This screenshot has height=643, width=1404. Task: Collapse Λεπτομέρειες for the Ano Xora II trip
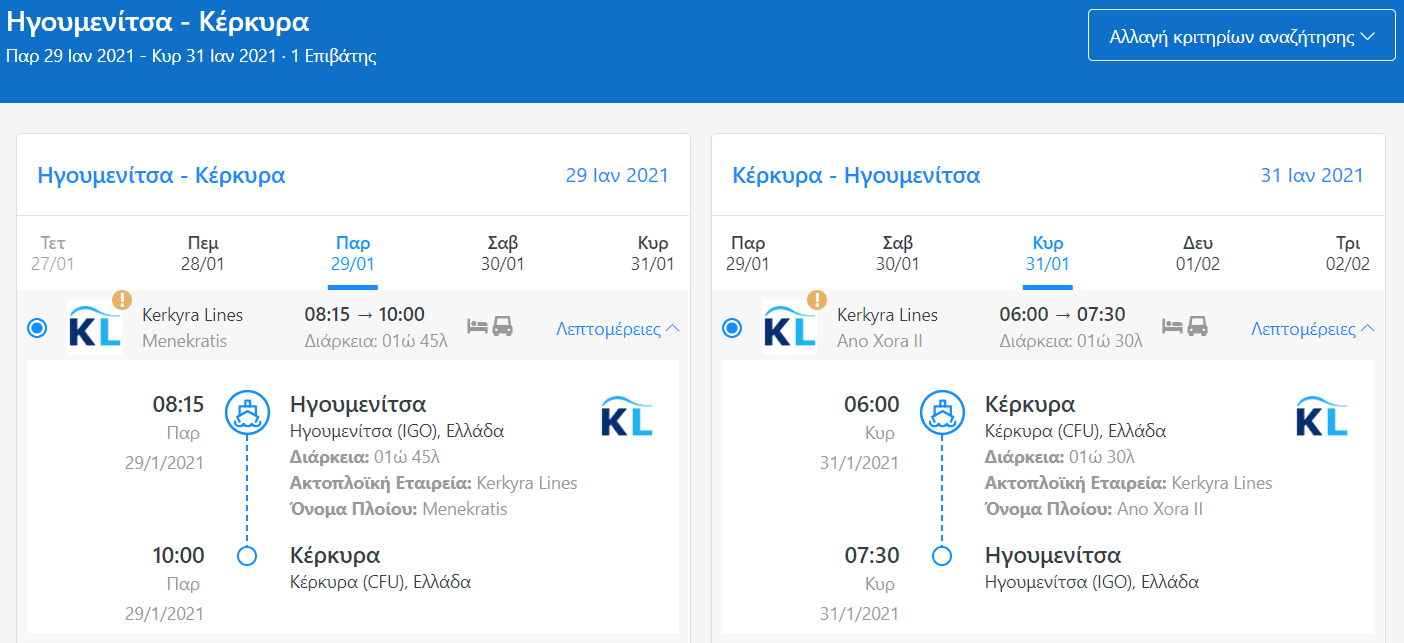[1312, 328]
